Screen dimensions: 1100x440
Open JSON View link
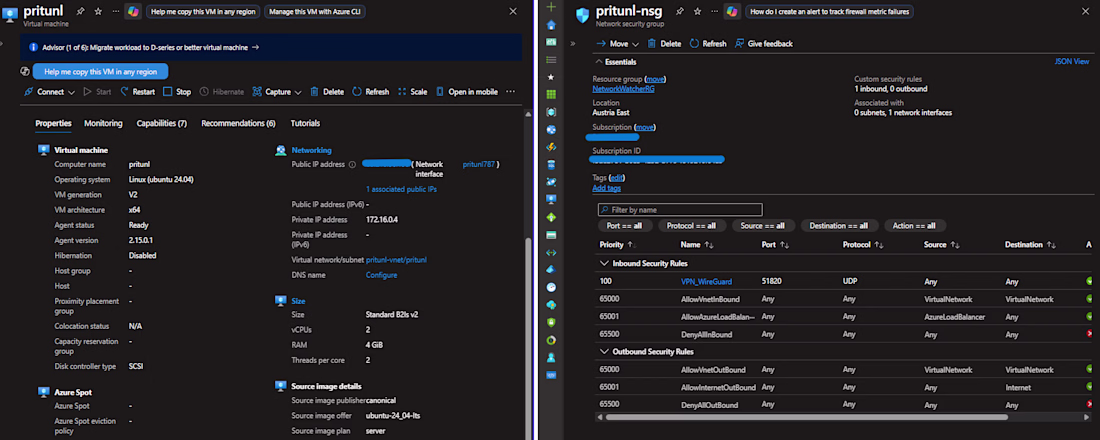pos(1071,62)
